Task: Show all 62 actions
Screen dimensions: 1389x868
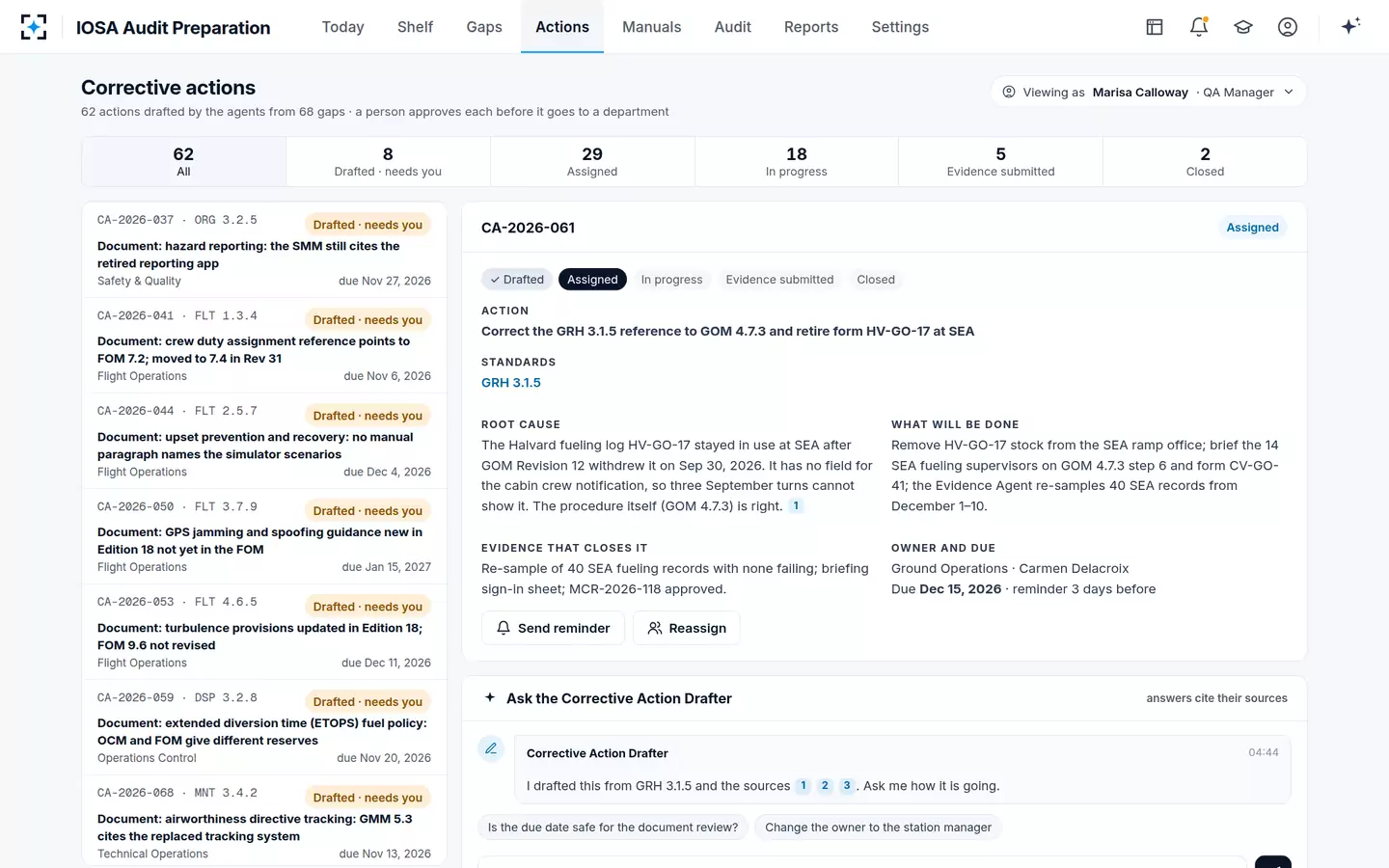Action: tap(183, 161)
